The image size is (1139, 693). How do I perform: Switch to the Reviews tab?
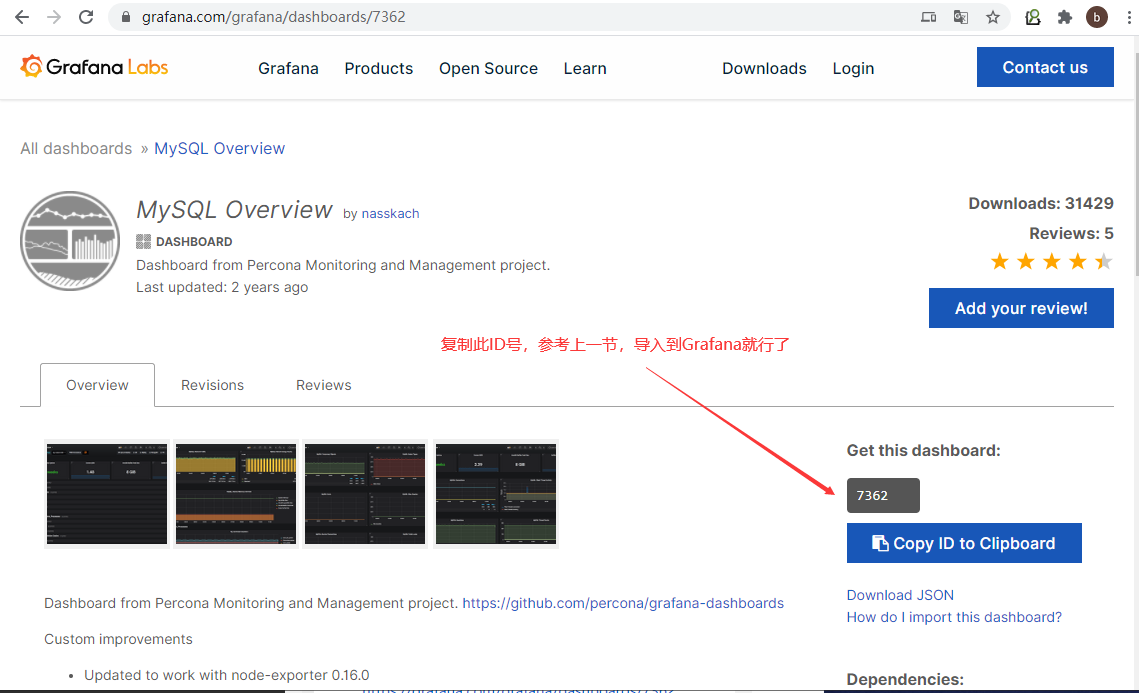click(323, 384)
